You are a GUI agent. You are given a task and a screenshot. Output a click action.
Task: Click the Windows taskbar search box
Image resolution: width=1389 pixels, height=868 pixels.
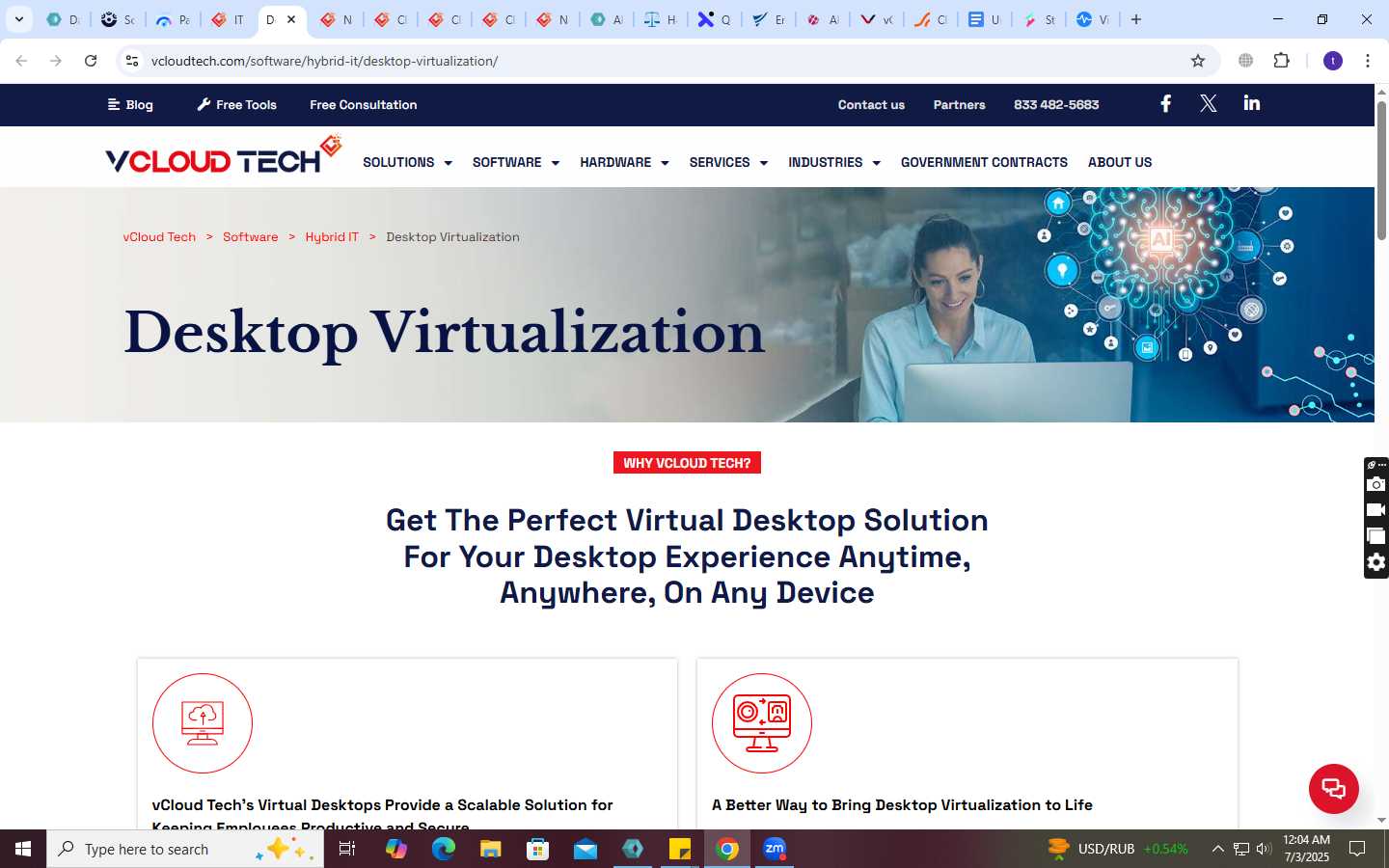click(185, 849)
